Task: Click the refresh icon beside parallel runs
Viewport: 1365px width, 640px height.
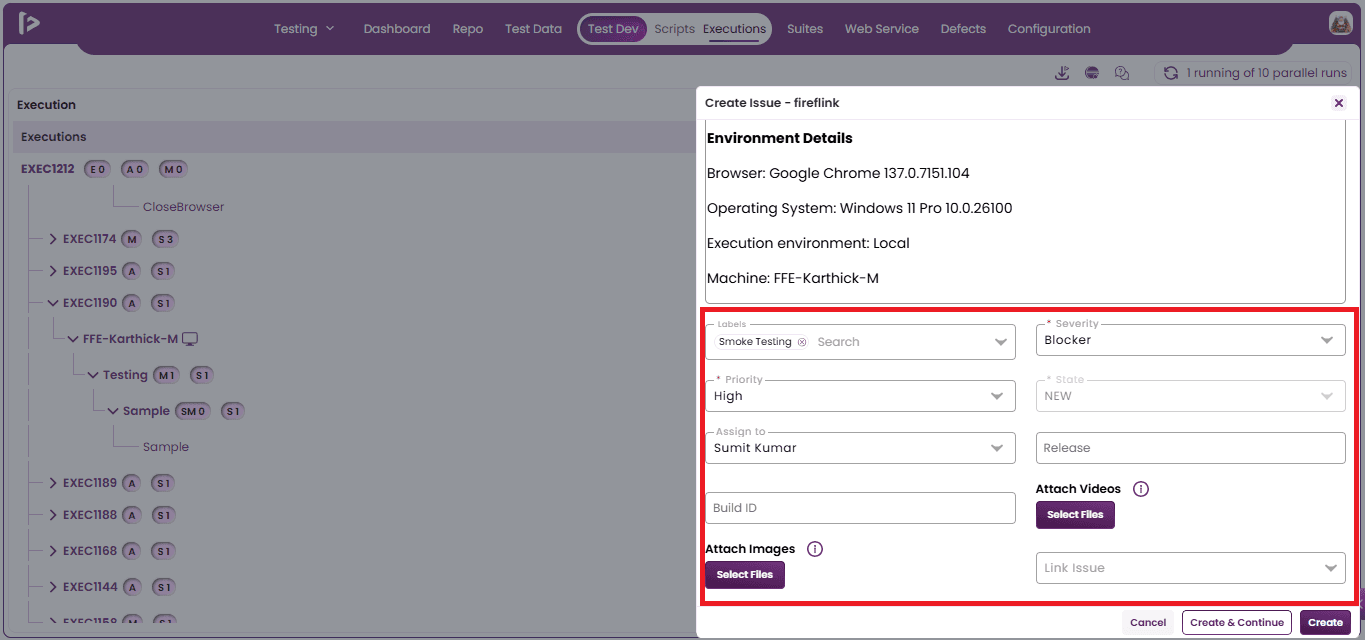Action: pos(1171,73)
